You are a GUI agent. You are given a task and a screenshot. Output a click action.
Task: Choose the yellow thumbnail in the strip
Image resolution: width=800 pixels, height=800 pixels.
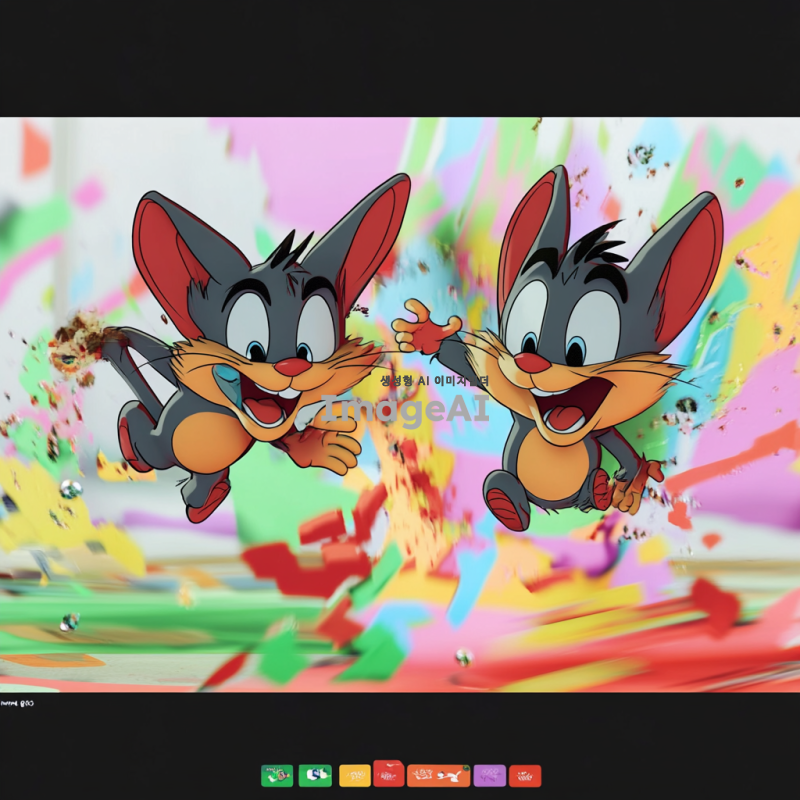click(x=355, y=775)
